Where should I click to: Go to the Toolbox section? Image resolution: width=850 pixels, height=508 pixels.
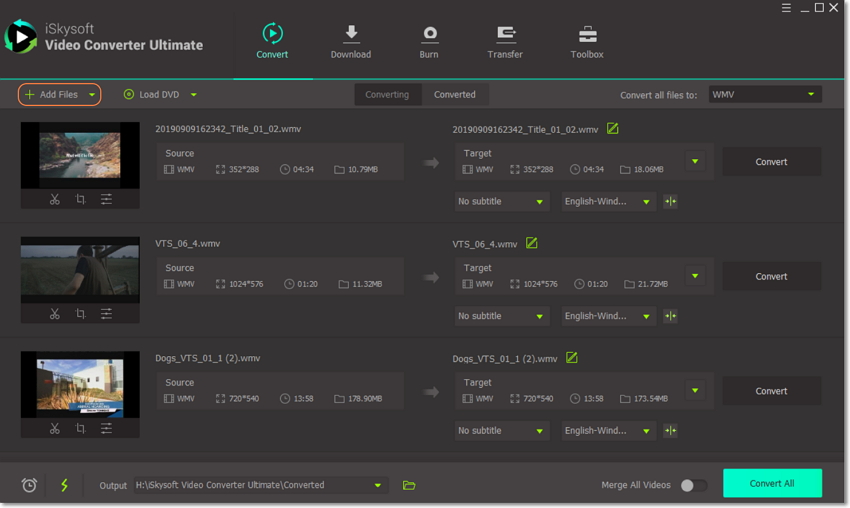[x=587, y=42]
